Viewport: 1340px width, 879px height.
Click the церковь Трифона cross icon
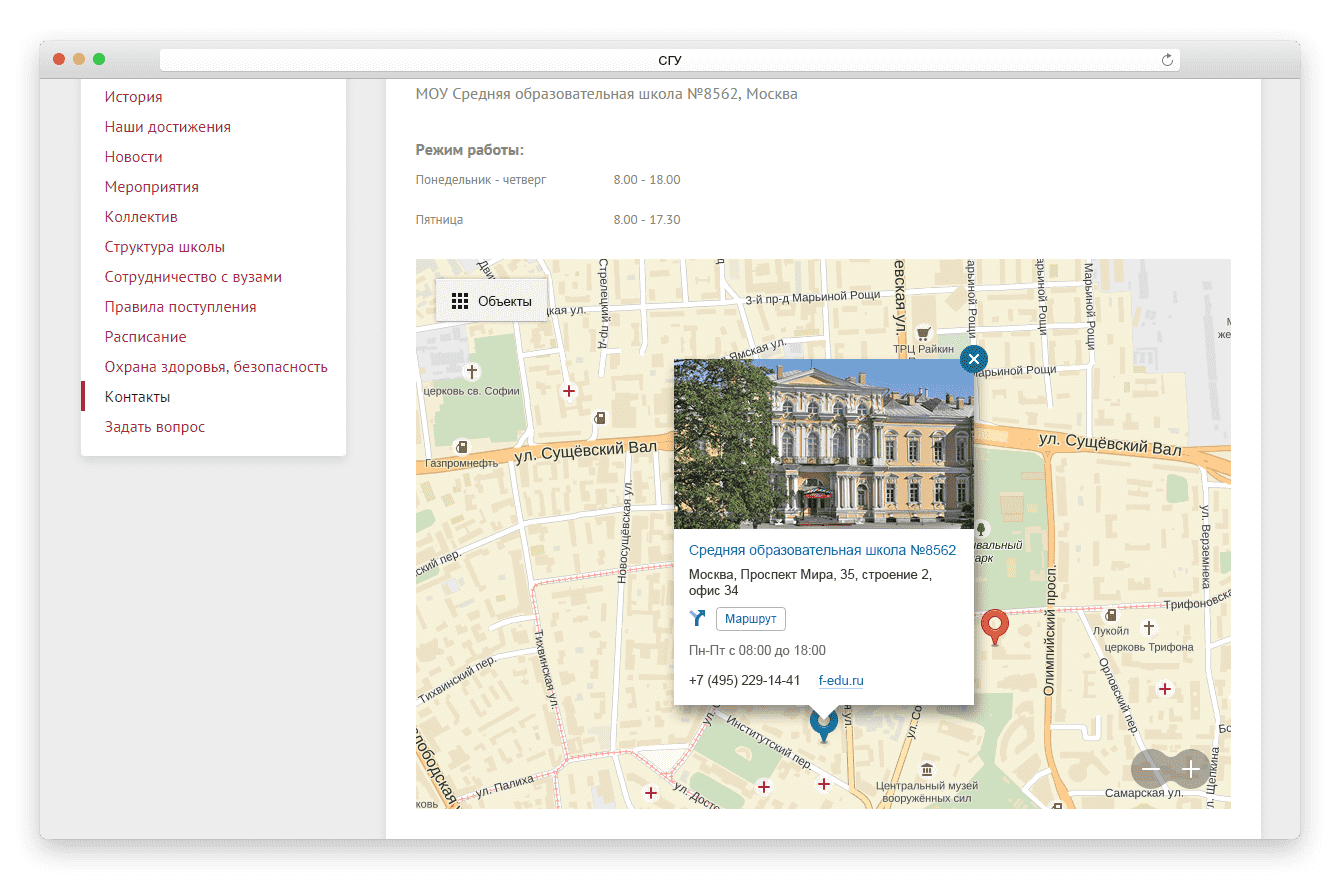(x=1149, y=628)
